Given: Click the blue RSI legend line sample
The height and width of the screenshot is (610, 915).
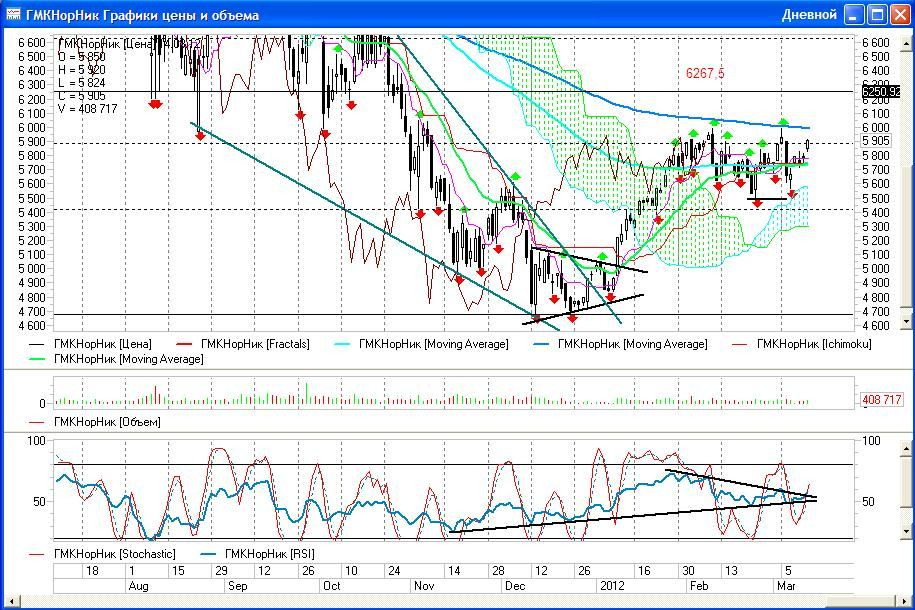Looking at the screenshot, I should [208, 554].
